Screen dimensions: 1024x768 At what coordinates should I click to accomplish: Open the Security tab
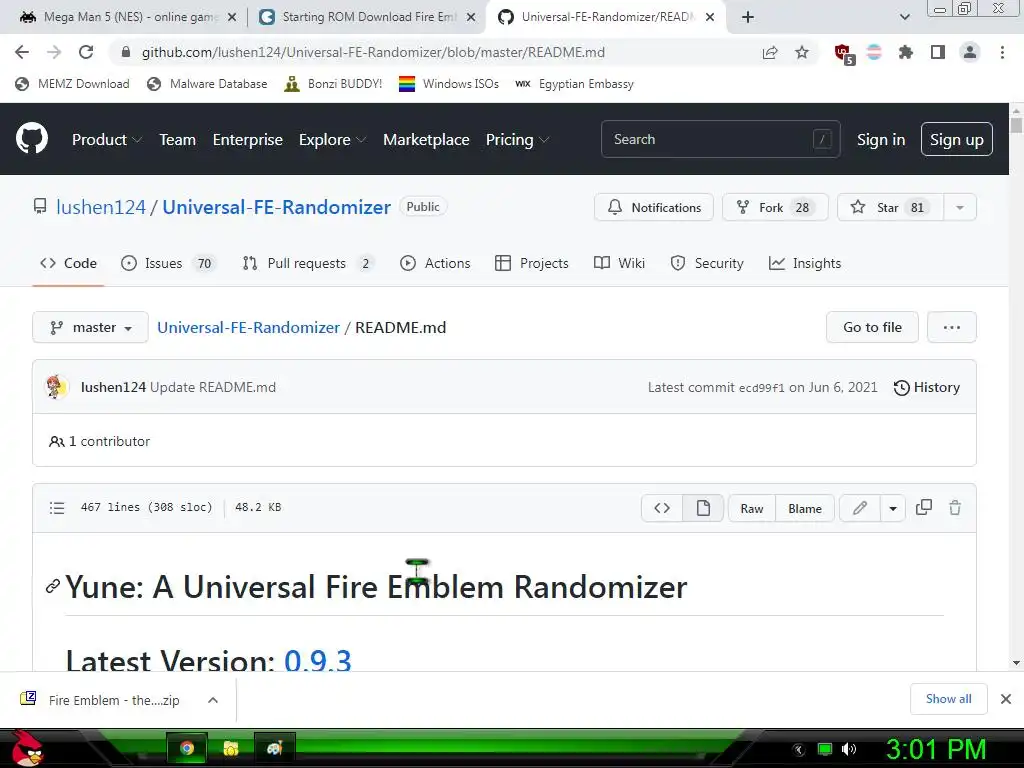point(707,263)
